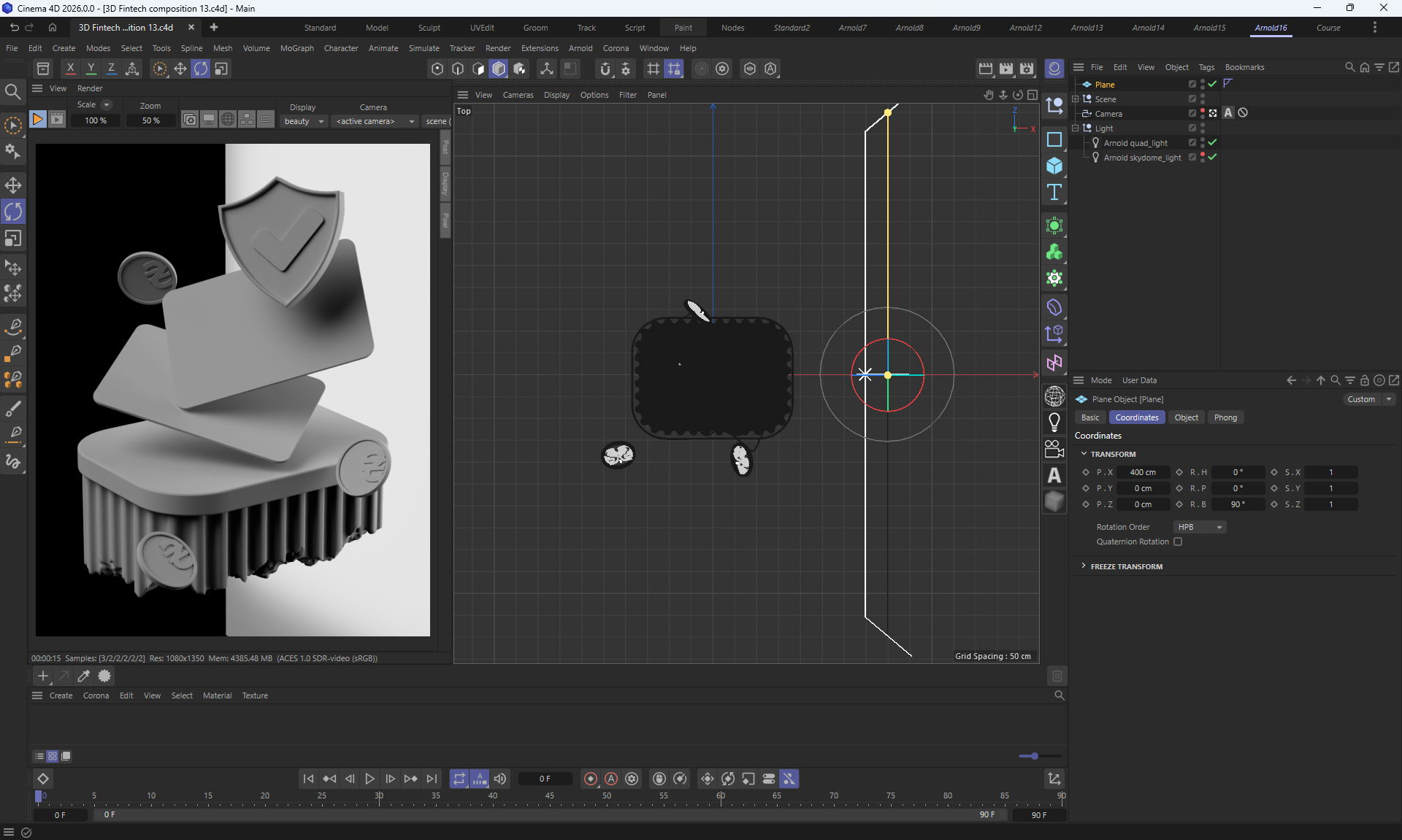Click the Object tab in attributes
Image resolution: width=1402 pixels, height=840 pixels.
[x=1186, y=417]
